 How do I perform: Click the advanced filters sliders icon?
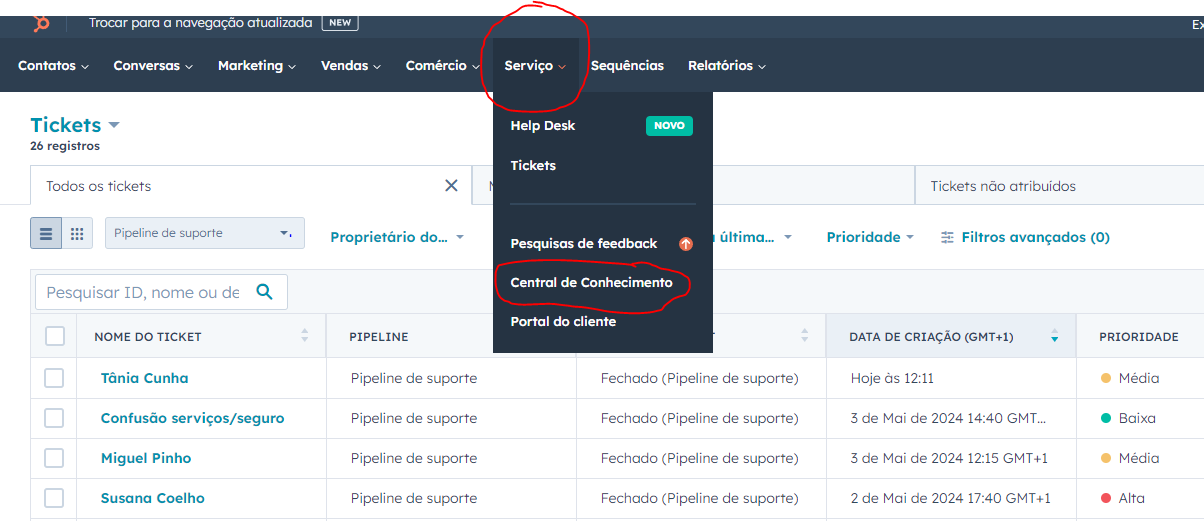click(948, 238)
